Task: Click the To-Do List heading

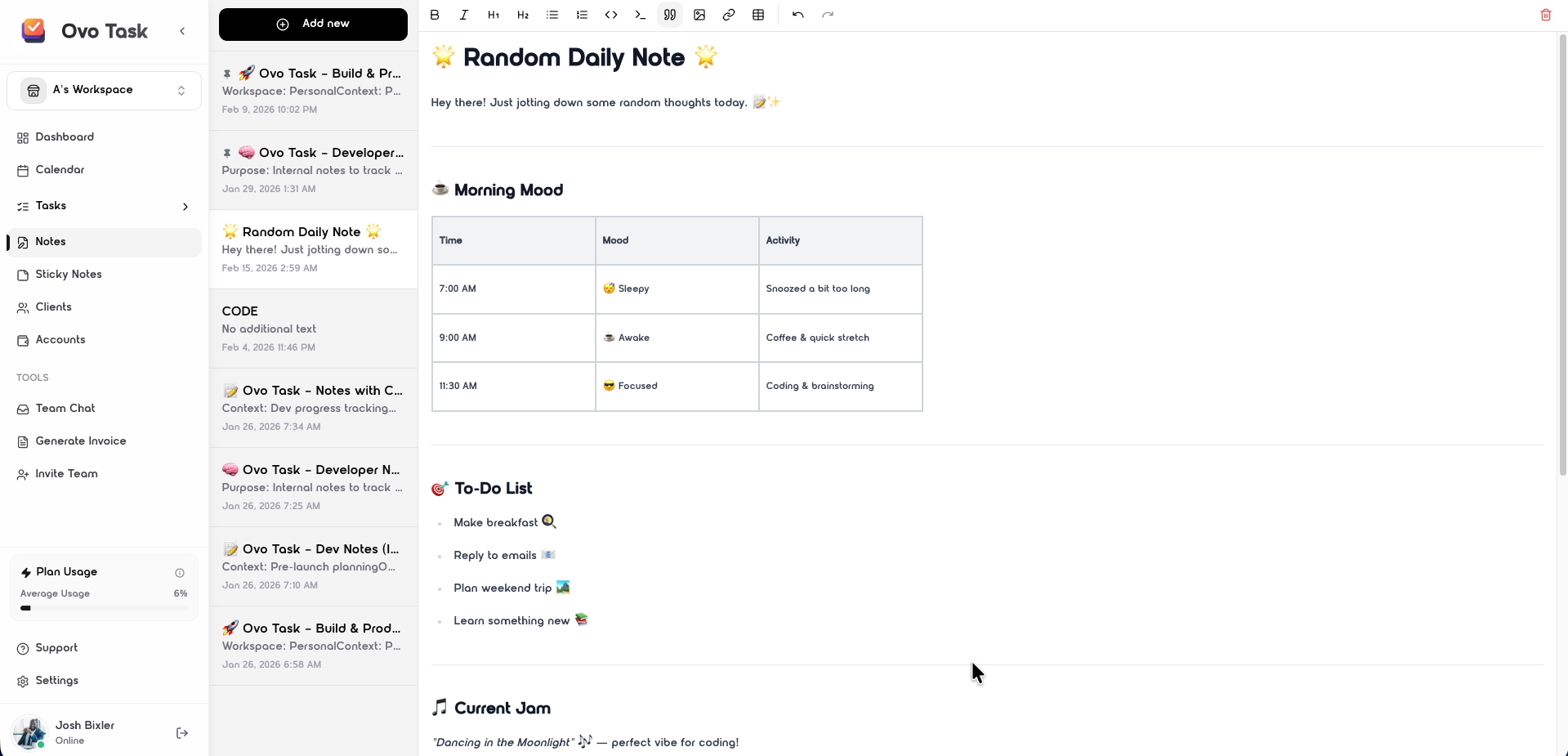Action: (482, 488)
